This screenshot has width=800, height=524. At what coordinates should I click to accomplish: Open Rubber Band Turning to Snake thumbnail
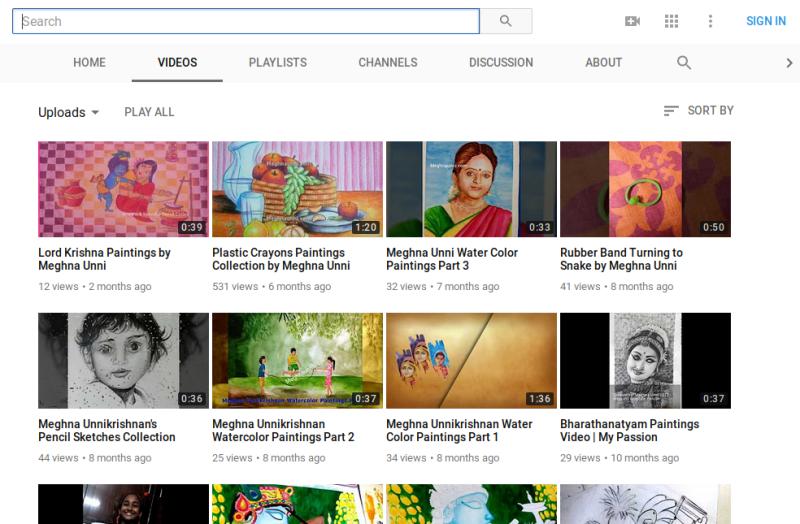tap(645, 189)
